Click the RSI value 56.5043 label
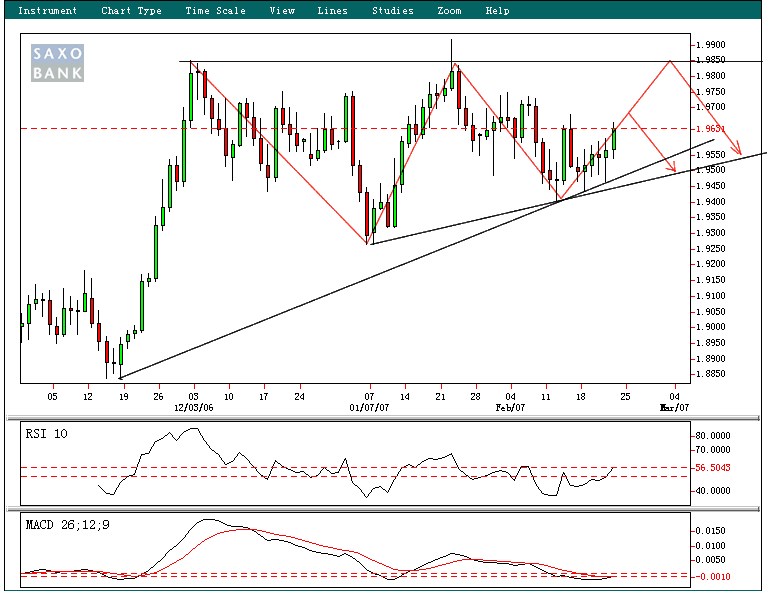Screen dimensions: 767x591 713,468
